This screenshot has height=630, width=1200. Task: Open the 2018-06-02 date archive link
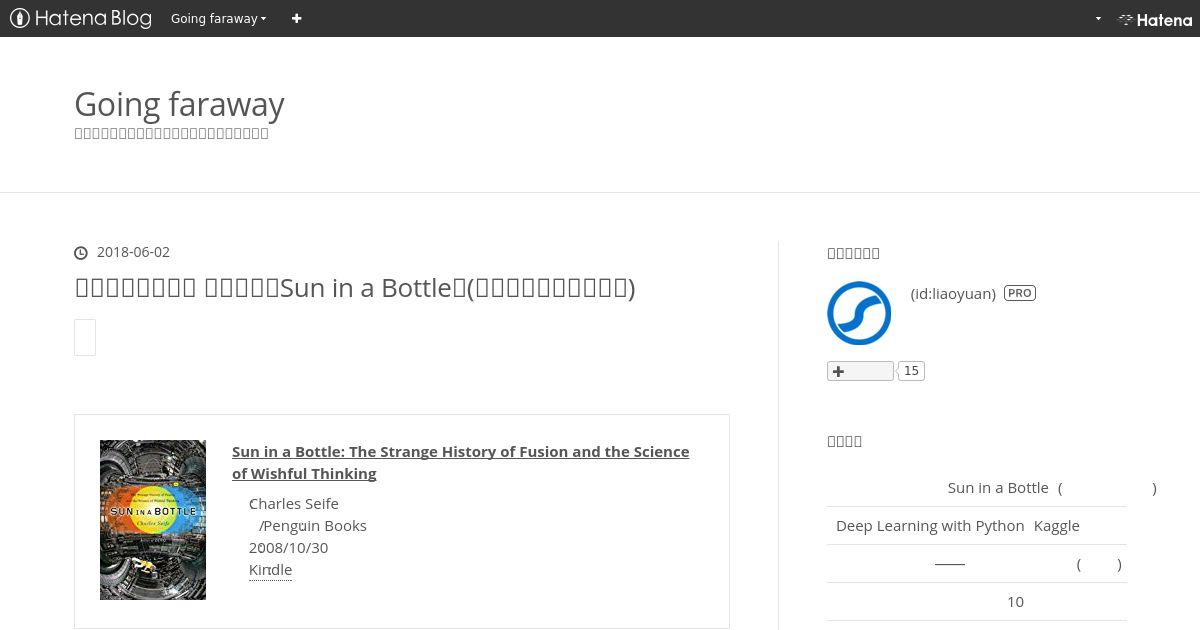[133, 252]
